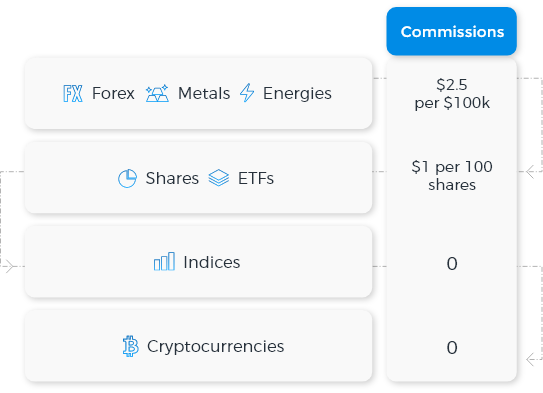The width and height of the screenshot is (543, 393).
Task: Select the Shares label
Action: tap(172, 178)
